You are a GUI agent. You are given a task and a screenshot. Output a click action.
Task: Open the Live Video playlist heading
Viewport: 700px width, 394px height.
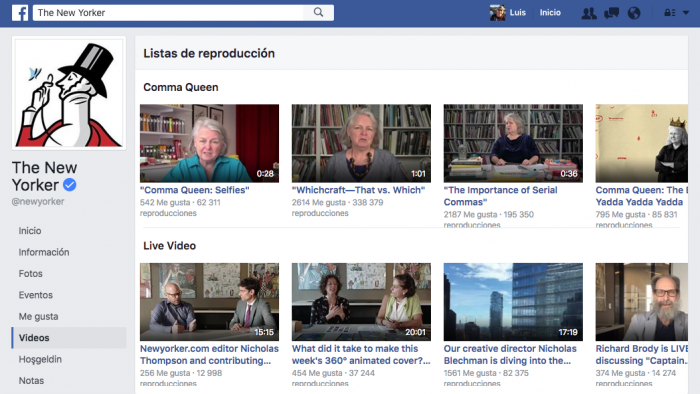[x=170, y=246]
